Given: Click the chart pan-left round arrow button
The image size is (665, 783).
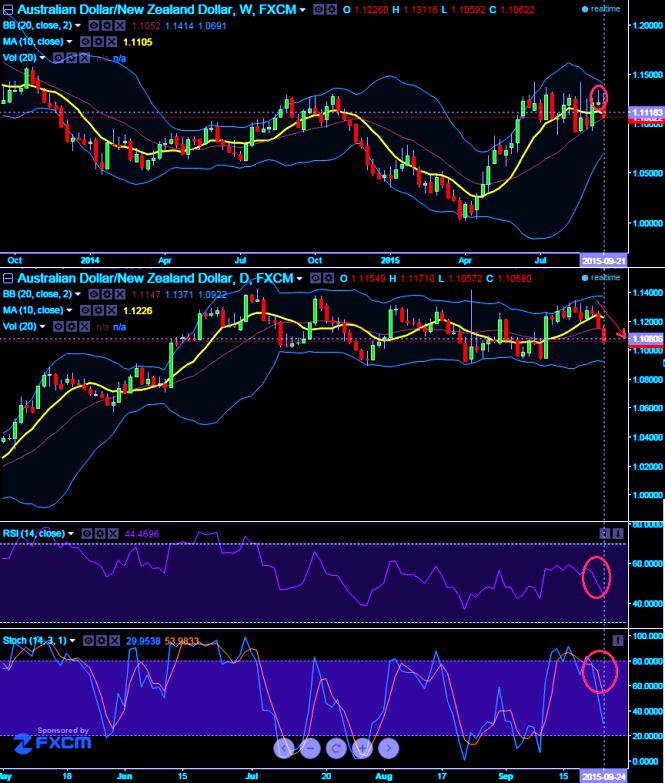Looking at the screenshot, I should (x=284, y=748).
